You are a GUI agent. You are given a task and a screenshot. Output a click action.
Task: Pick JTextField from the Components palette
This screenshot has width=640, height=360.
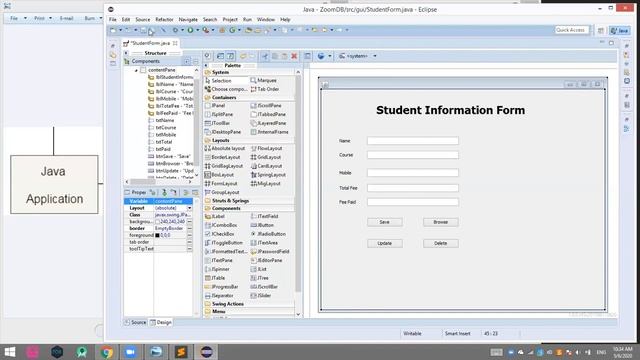(264, 216)
